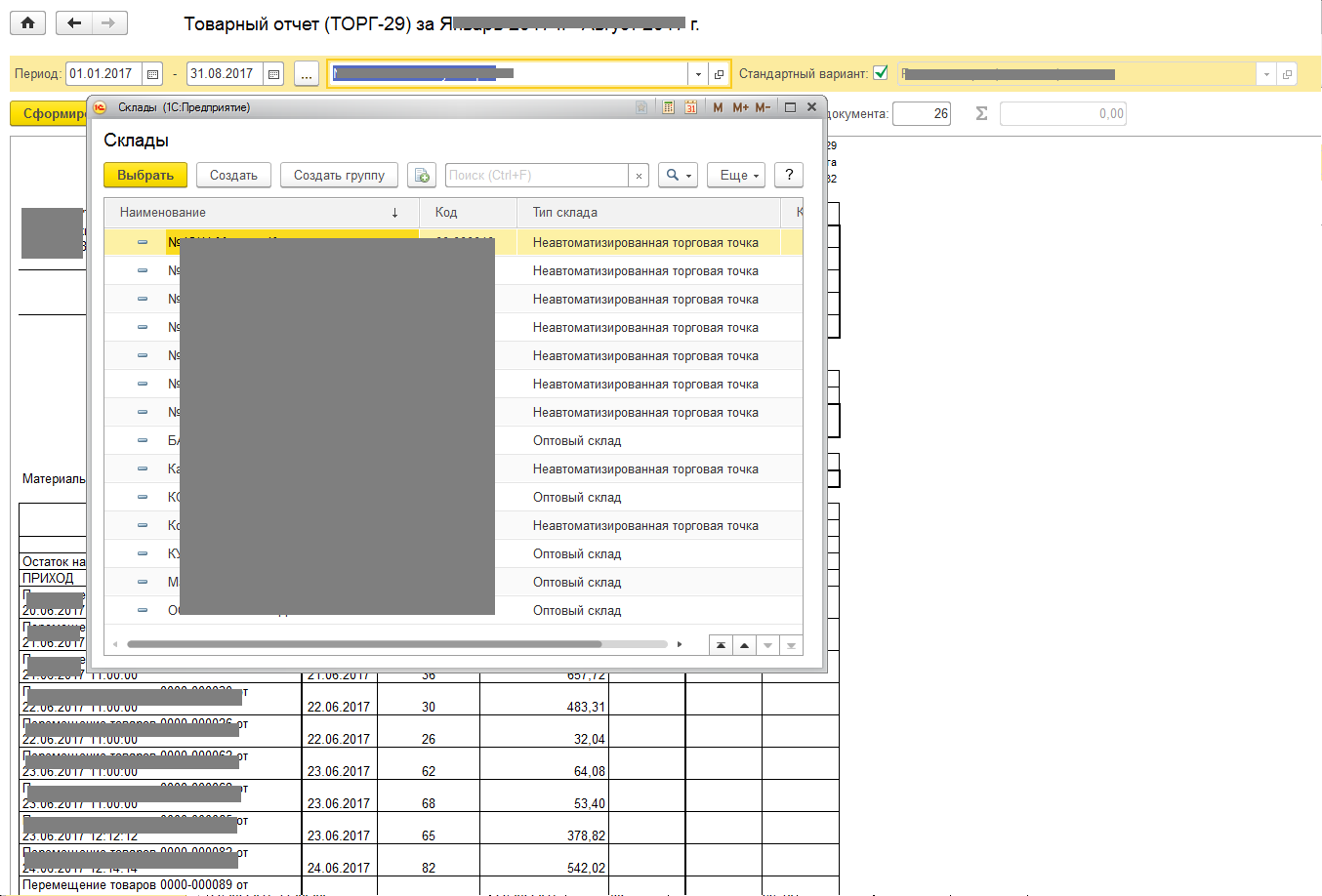Click the Создать button

click(x=233, y=175)
